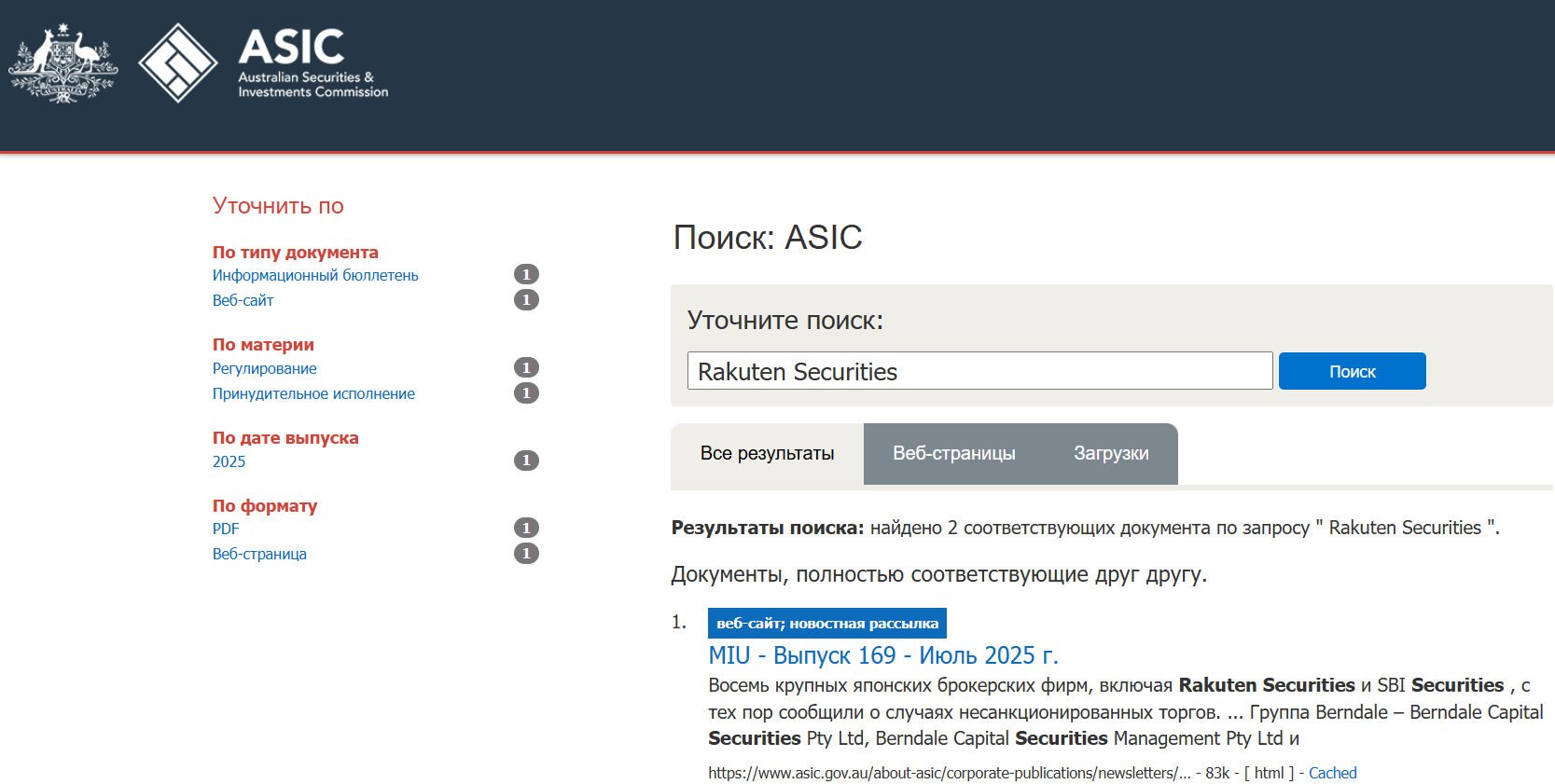
Task: Open the Загрузки tab
Action: pos(1110,454)
